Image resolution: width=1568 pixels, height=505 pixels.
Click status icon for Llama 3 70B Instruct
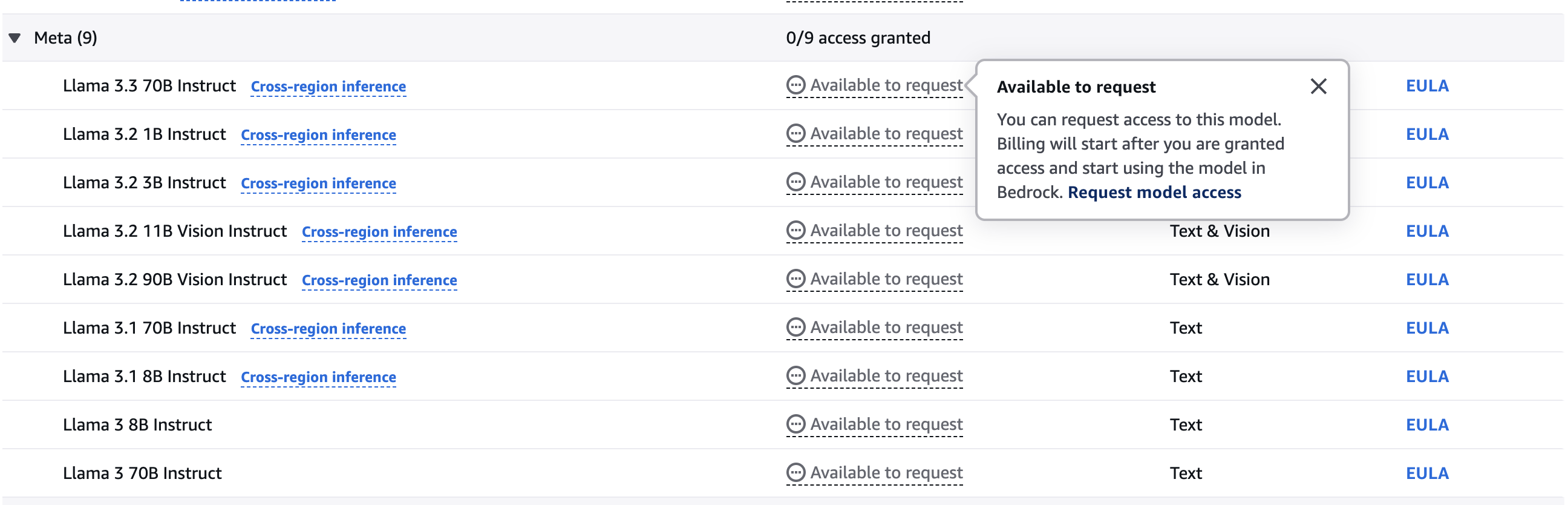[x=795, y=473]
